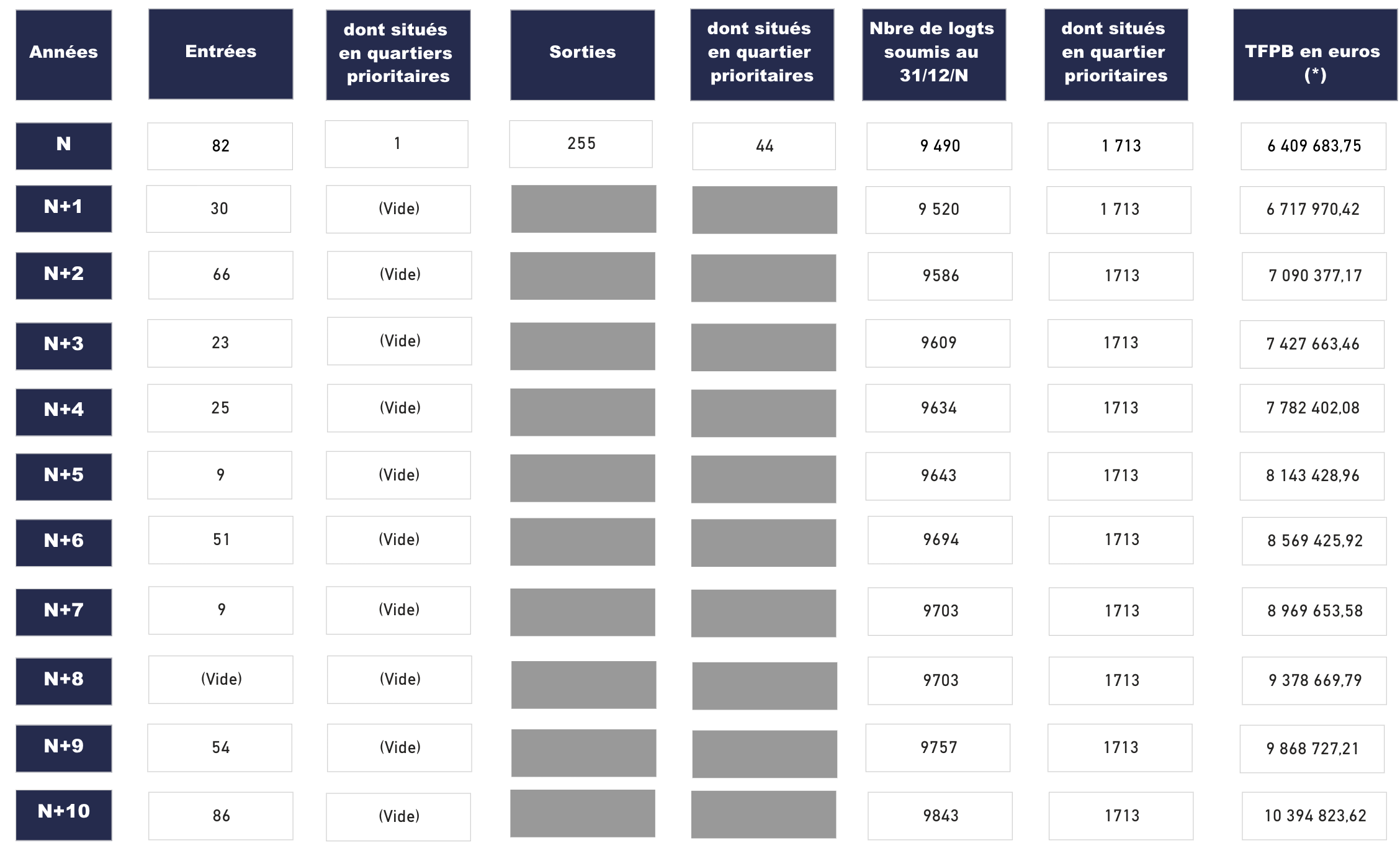Click the greyed Sorties cell in row N+1
The width and height of the screenshot is (1400, 848).
pyautogui.click(x=583, y=209)
